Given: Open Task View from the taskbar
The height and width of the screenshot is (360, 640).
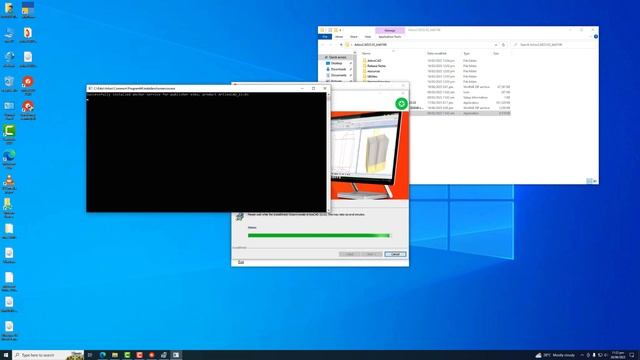Looking at the screenshot, I should (x=90, y=355).
